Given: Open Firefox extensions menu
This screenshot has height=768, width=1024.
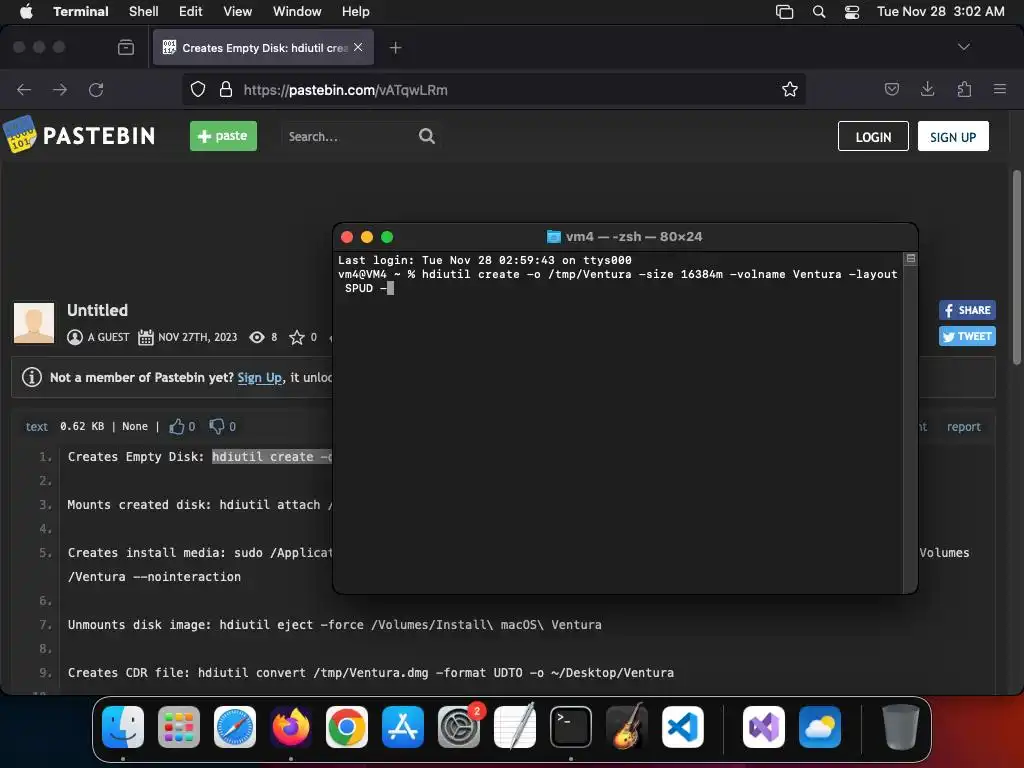Looking at the screenshot, I should (964, 89).
